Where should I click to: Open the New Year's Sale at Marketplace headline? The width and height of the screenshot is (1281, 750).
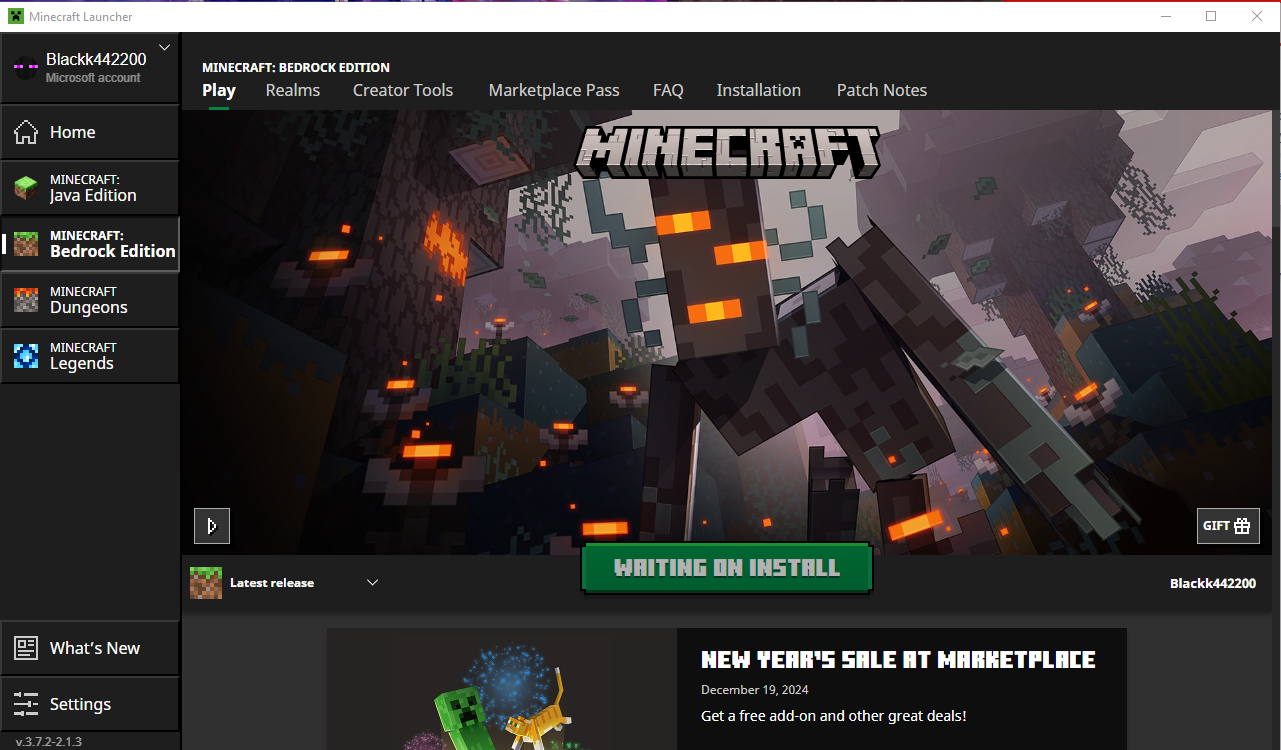898,660
